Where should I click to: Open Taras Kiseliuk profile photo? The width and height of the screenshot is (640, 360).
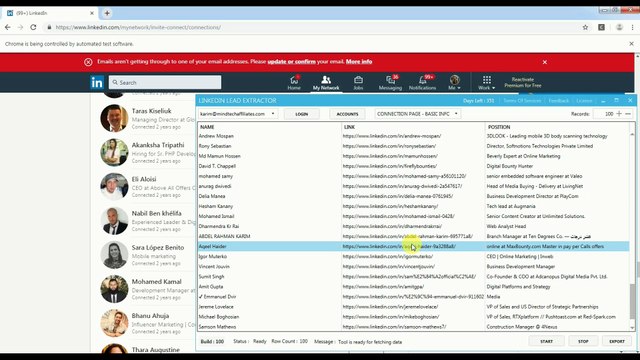pos(114,118)
